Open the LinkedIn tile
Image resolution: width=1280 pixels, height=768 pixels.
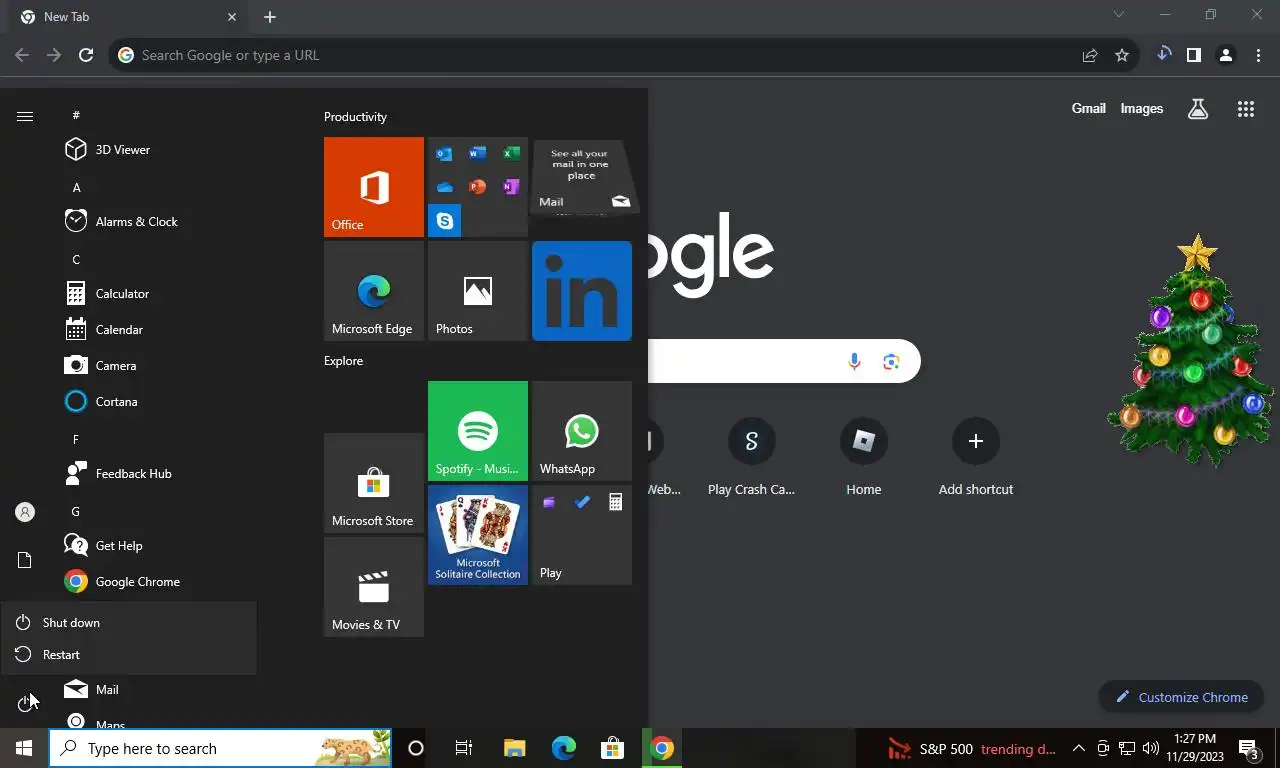click(x=582, y=291)
